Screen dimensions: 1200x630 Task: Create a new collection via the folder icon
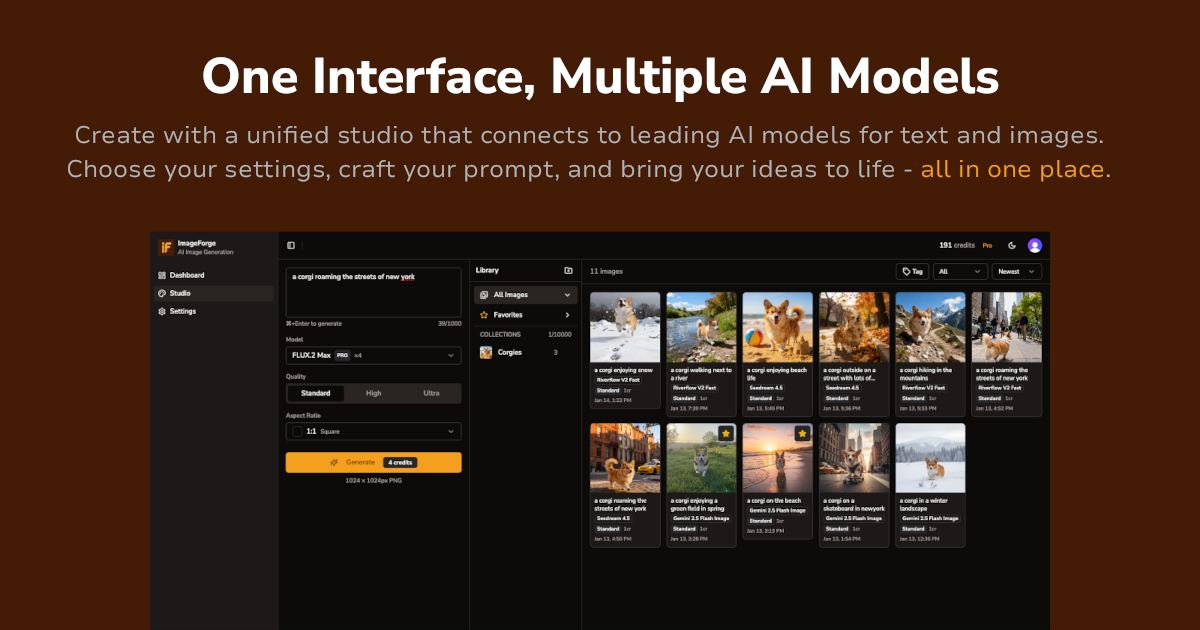click(568, 270)
